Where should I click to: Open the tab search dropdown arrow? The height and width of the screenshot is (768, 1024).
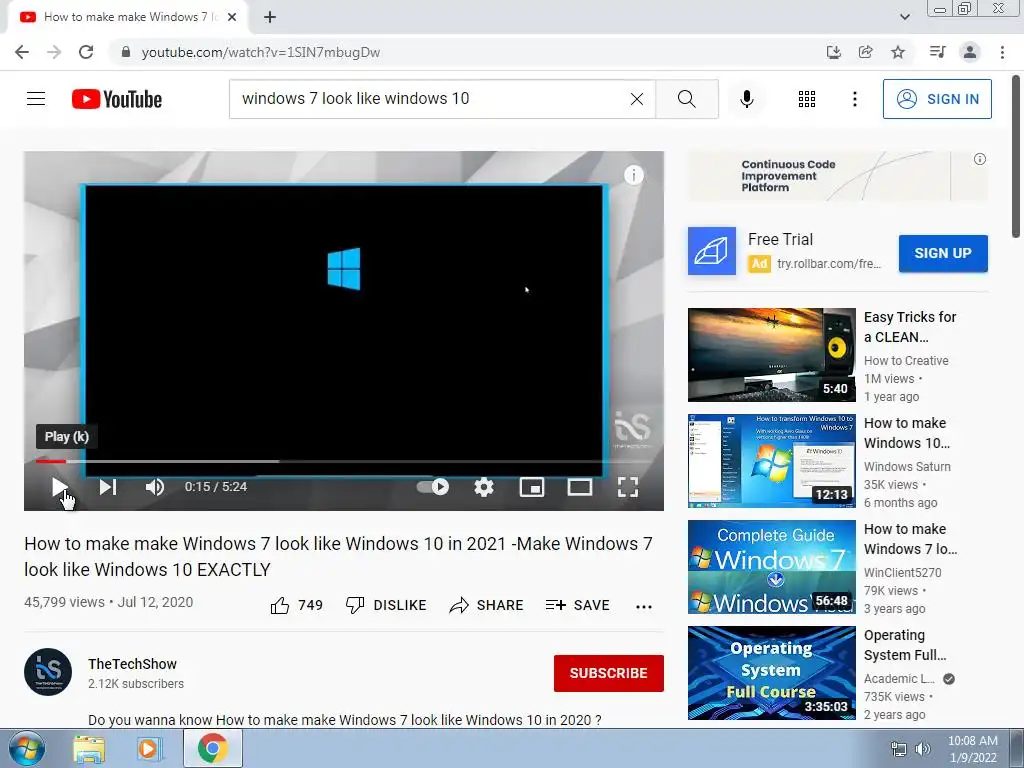[904, 17]
